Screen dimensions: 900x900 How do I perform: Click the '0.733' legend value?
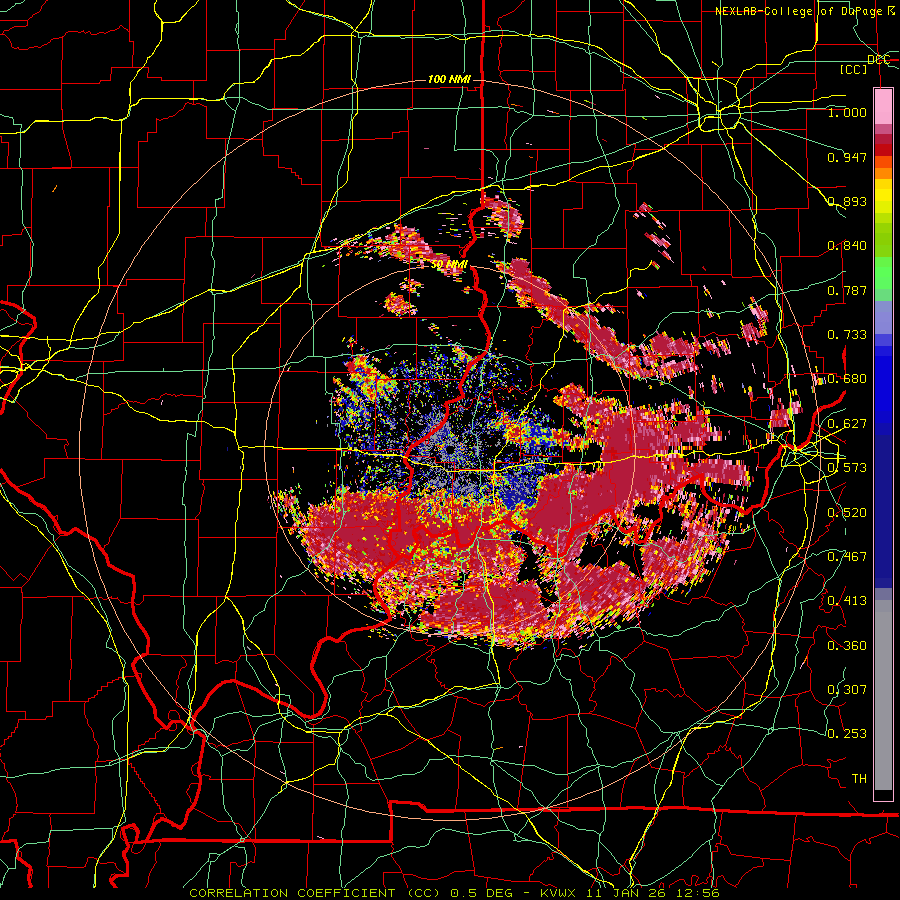pyautogui.click(x=847, y=335)
